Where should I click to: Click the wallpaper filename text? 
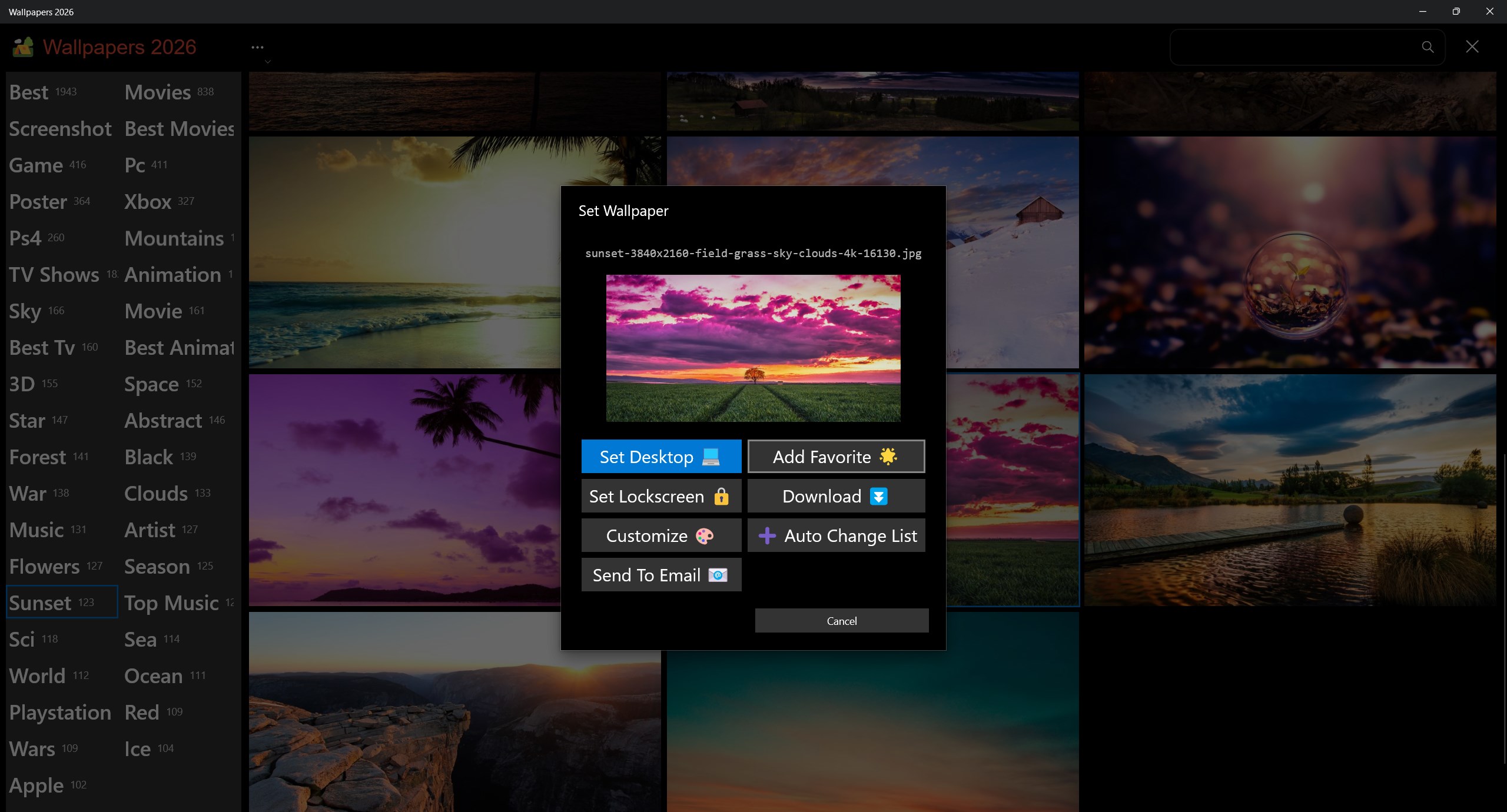pos(753,254)
